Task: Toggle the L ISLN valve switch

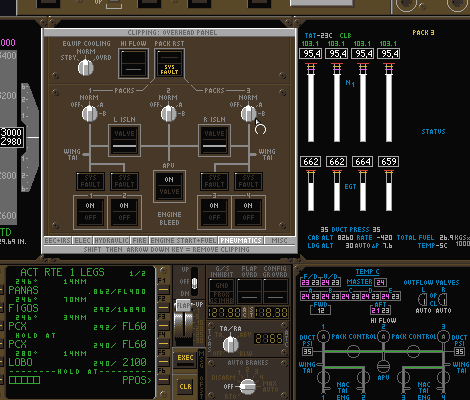Action: [124, 140]
